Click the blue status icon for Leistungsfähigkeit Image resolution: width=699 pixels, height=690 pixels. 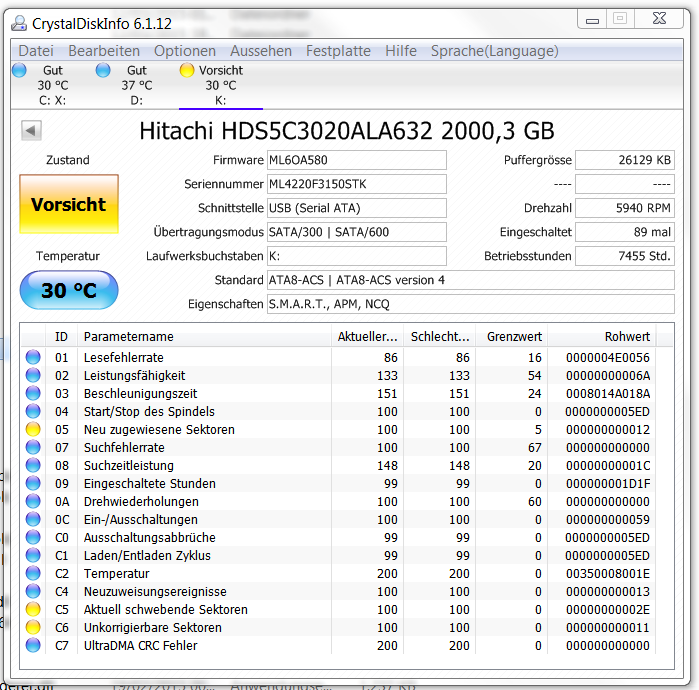point(33,375)
